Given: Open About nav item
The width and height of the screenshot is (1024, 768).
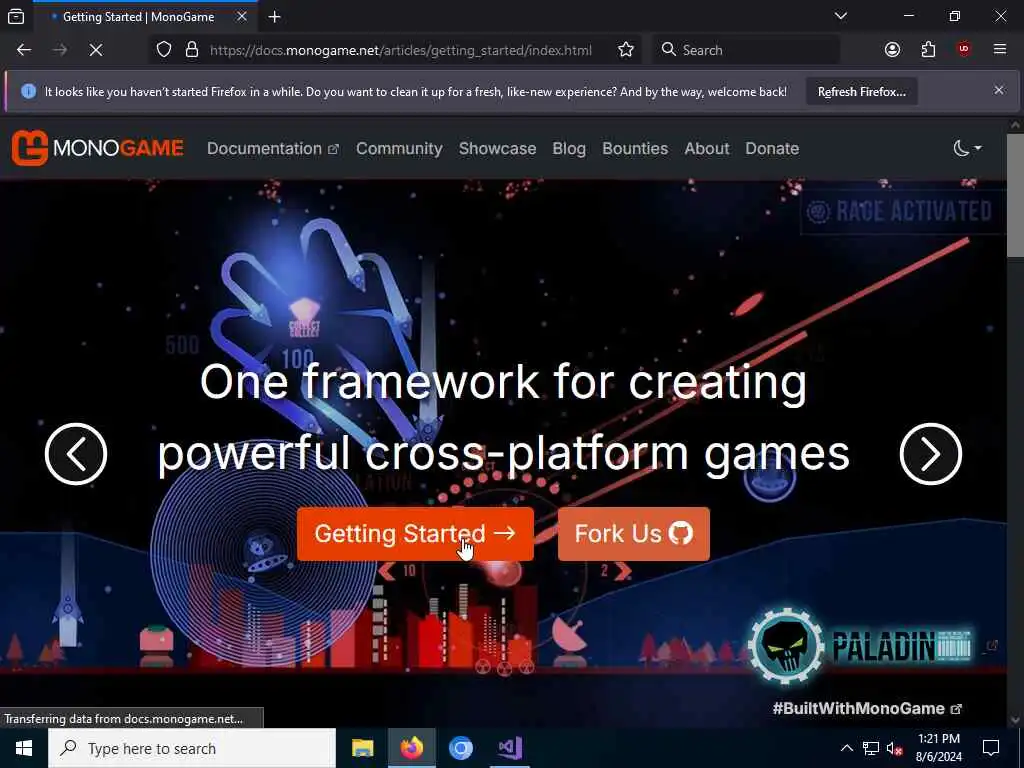Looking at the screenshot, I should tap(707, 148).
